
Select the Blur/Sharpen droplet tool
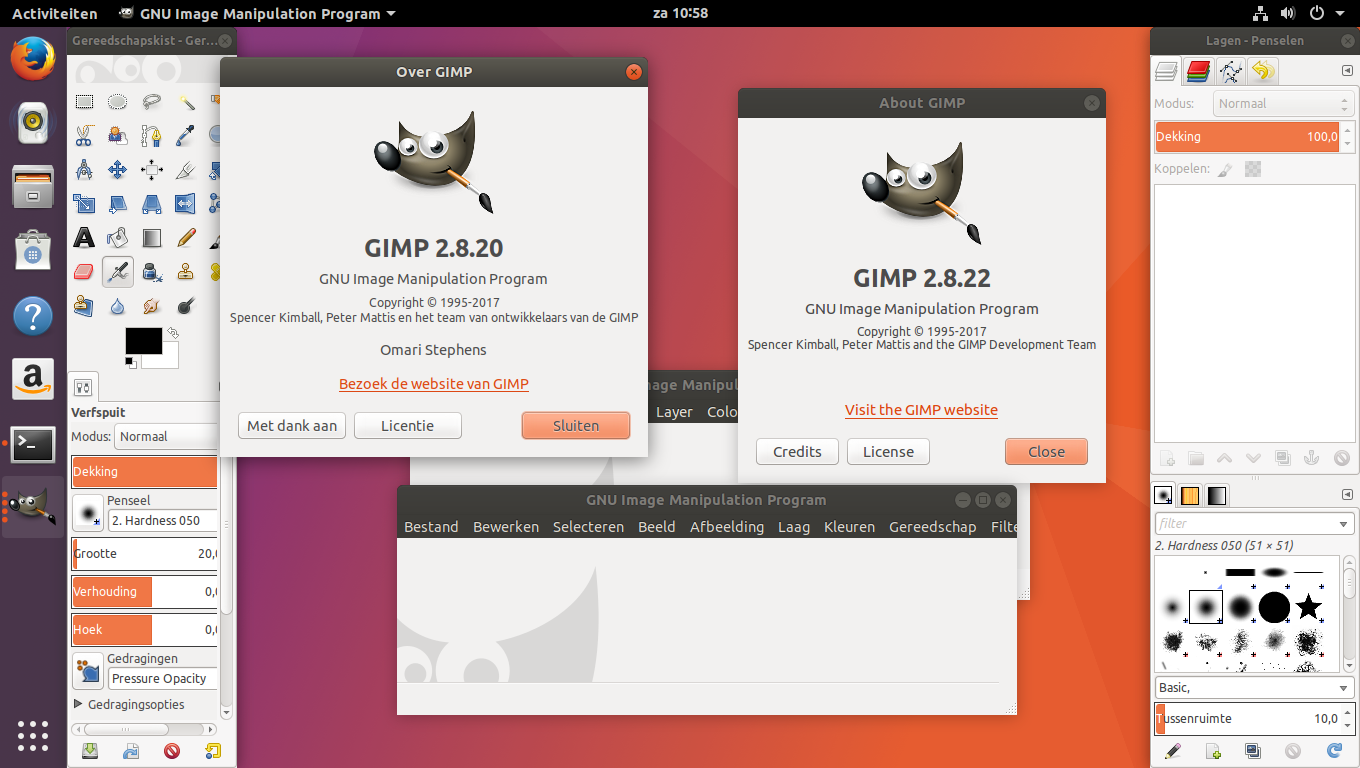(x=118, y=305)
